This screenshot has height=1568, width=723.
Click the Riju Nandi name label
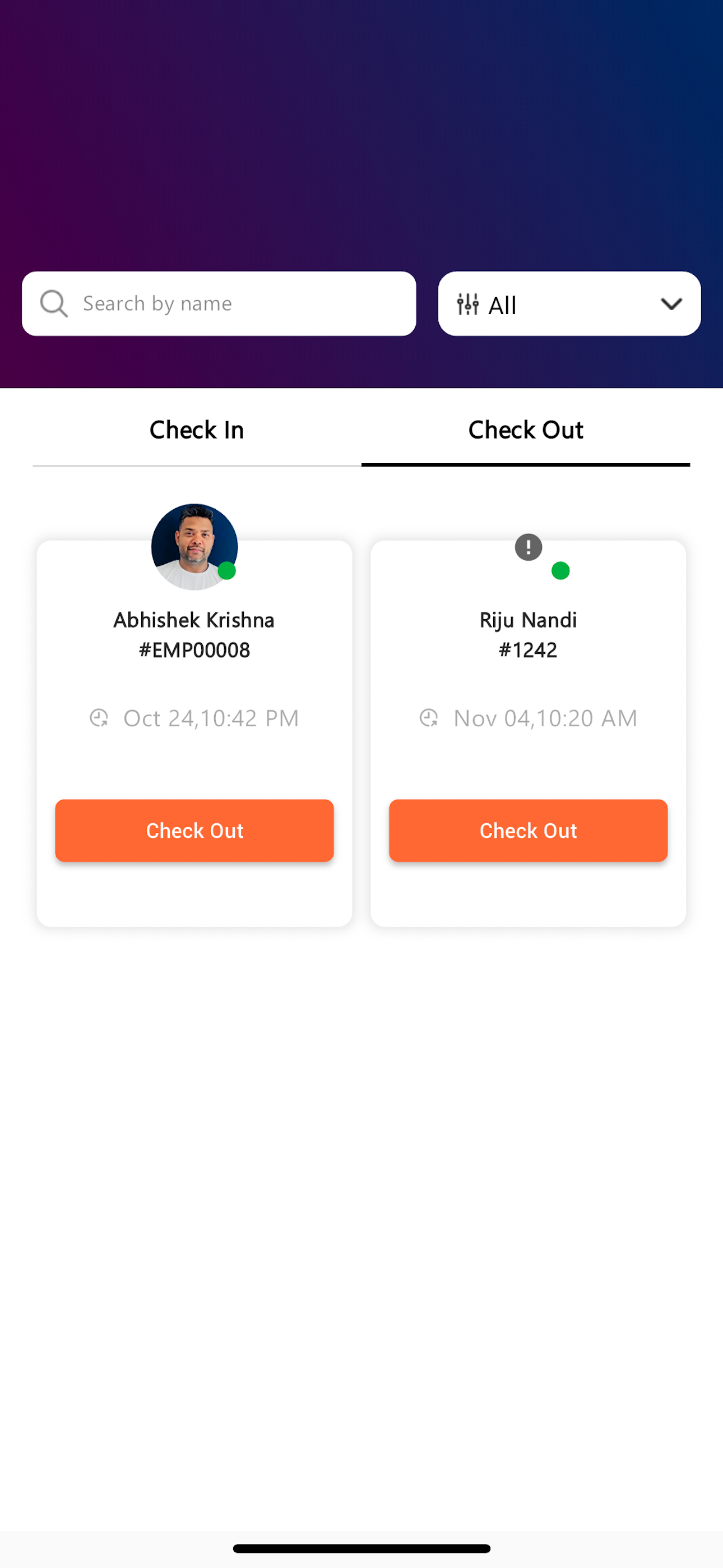(529, 620)
